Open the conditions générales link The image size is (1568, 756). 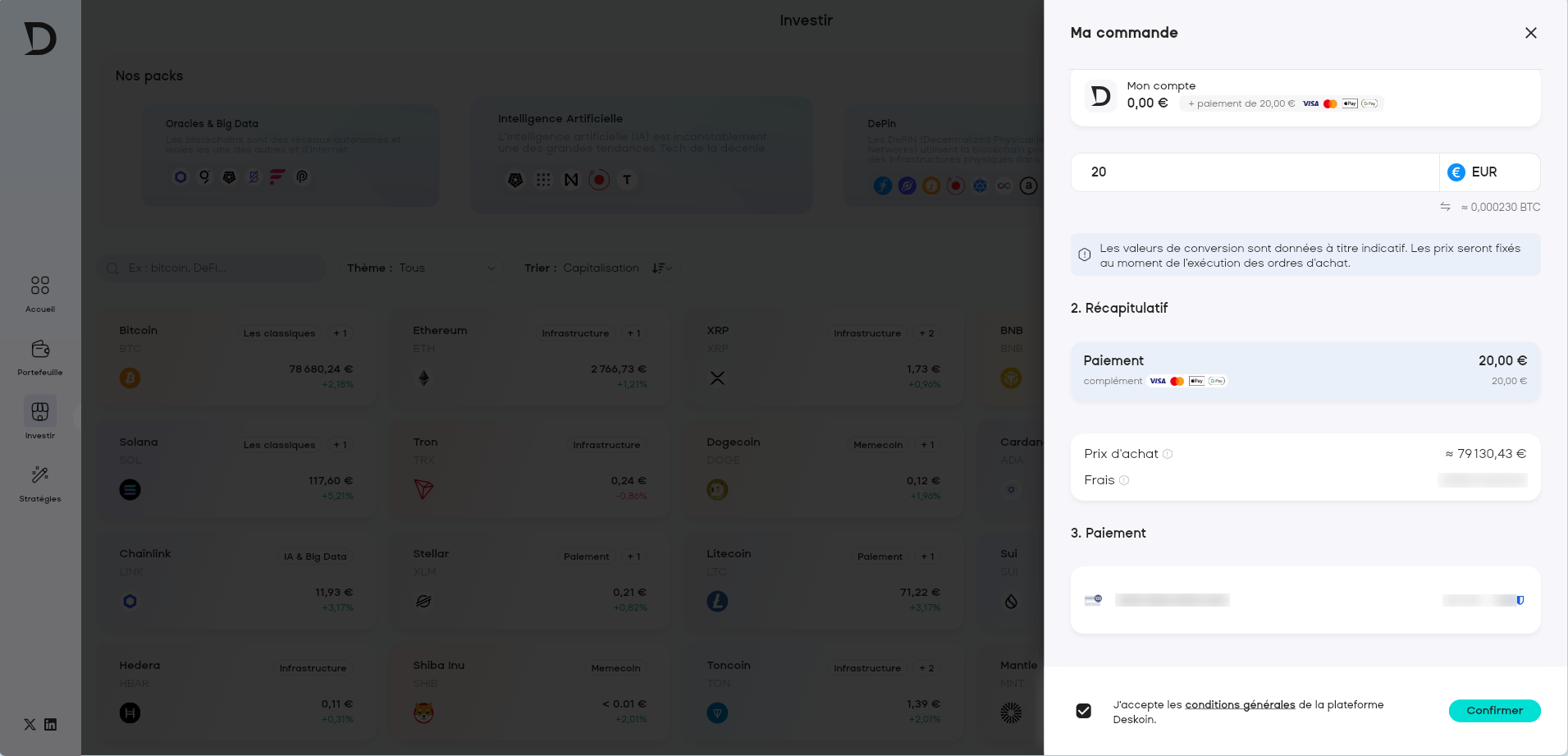click(1240, 704)
